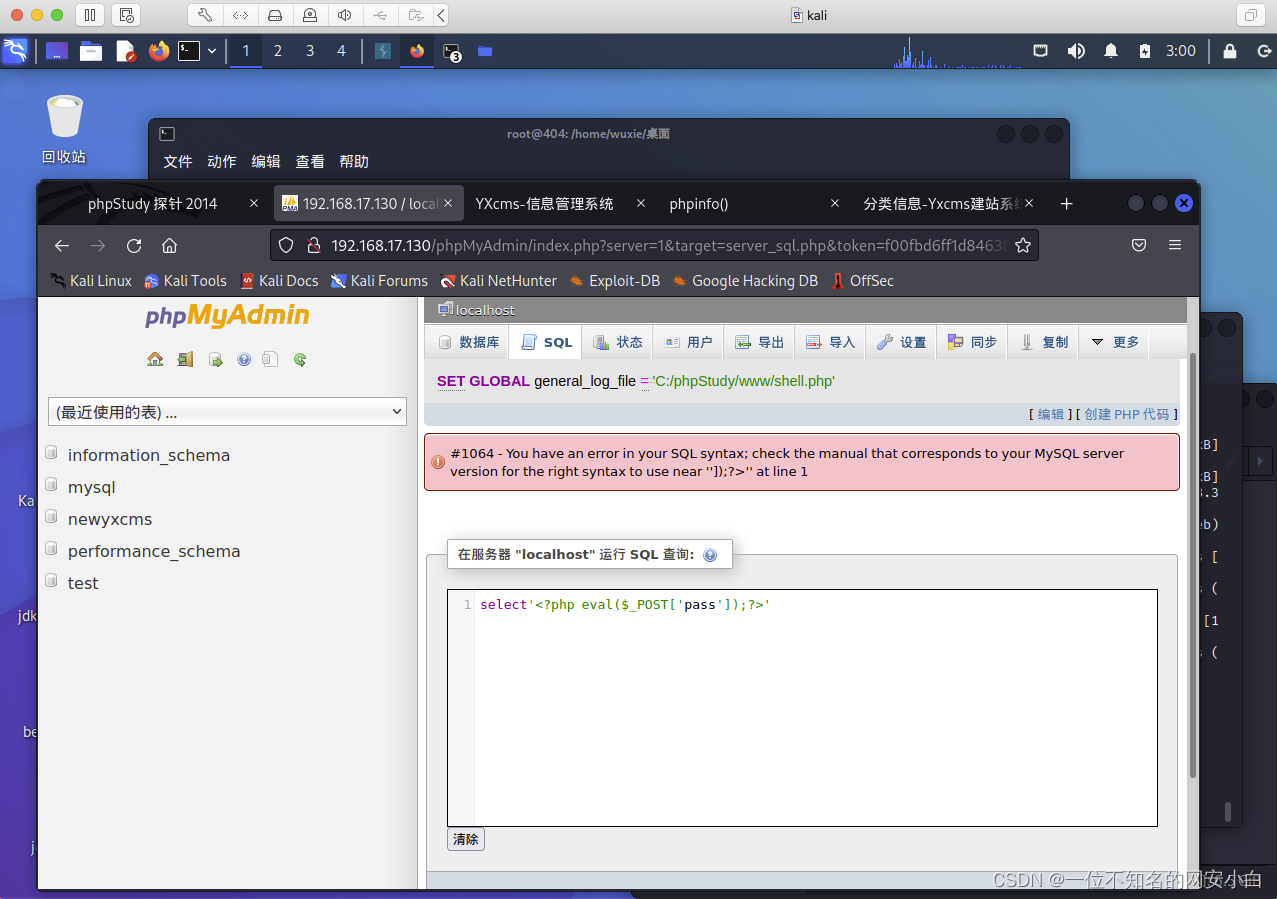Bookmark this page with the star icon
This screenshot has height=899, width=1277.
click(x=1022, y=245)
